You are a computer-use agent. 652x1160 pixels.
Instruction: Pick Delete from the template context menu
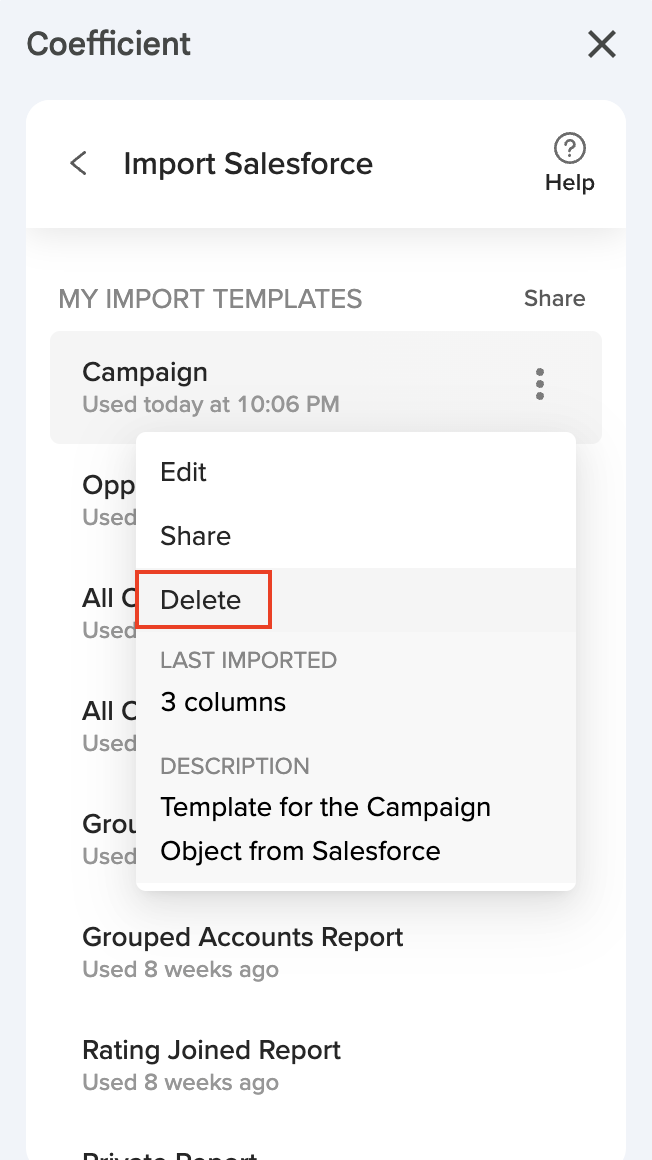(201, 600)
